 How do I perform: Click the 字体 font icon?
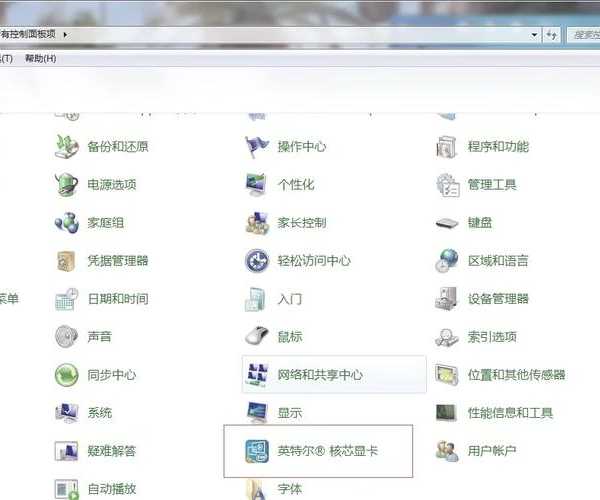tap(256, 490)
